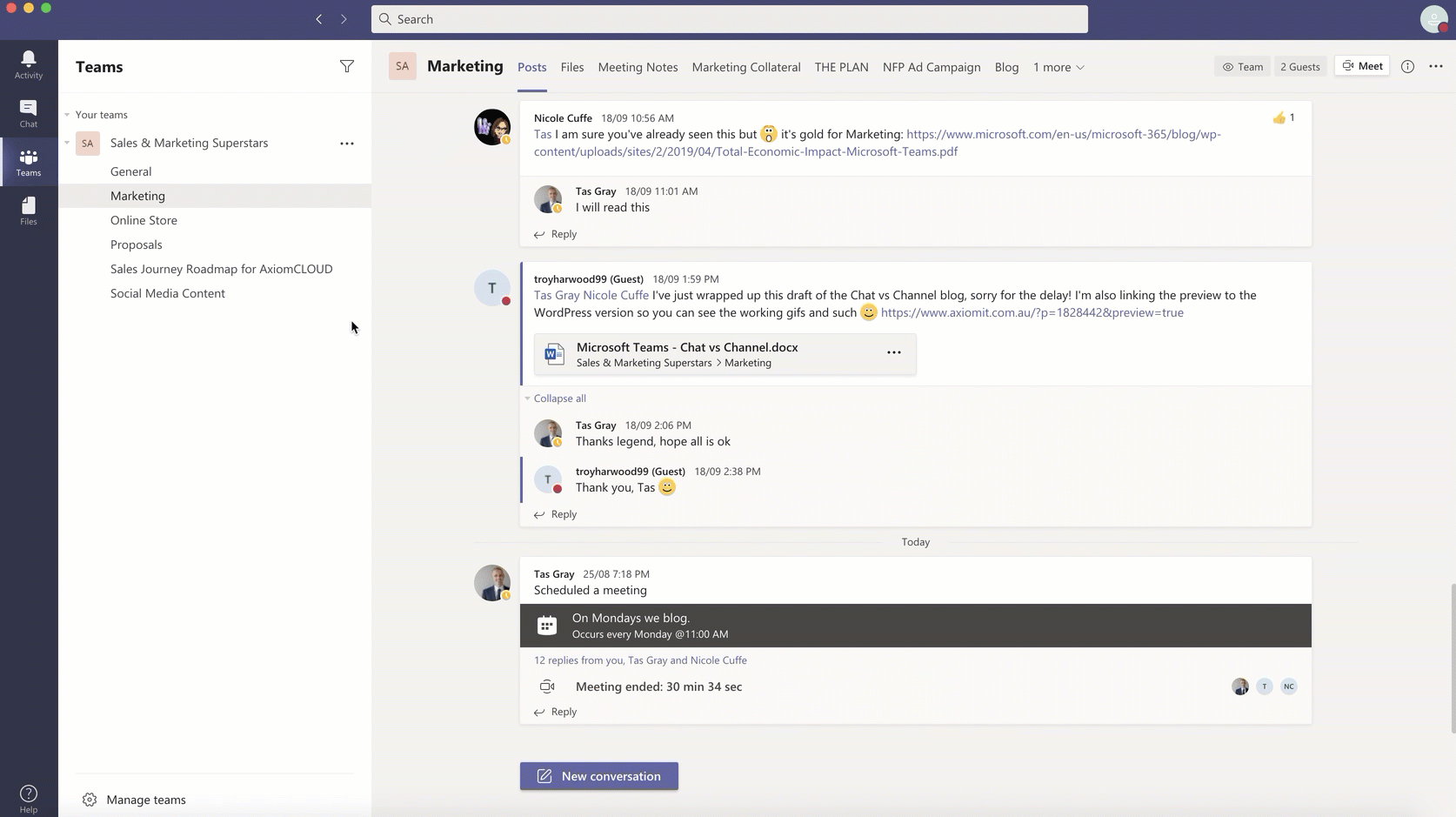The width and height of the screenshot is (1456, 817).
Task: Open the Files tab
Action: (x=572, y=67)
